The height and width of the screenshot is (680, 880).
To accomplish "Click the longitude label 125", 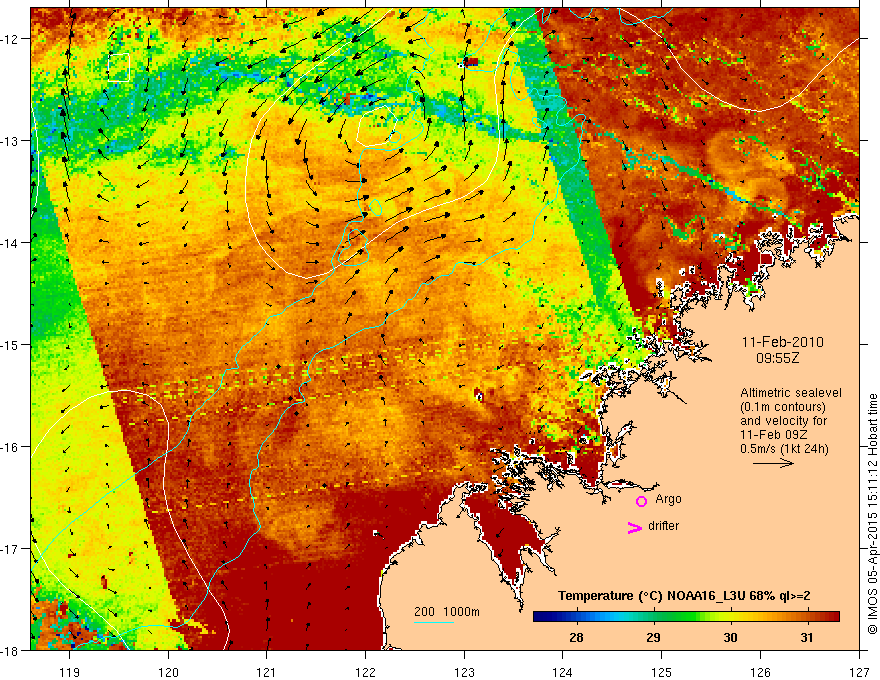I will point(662,672).
